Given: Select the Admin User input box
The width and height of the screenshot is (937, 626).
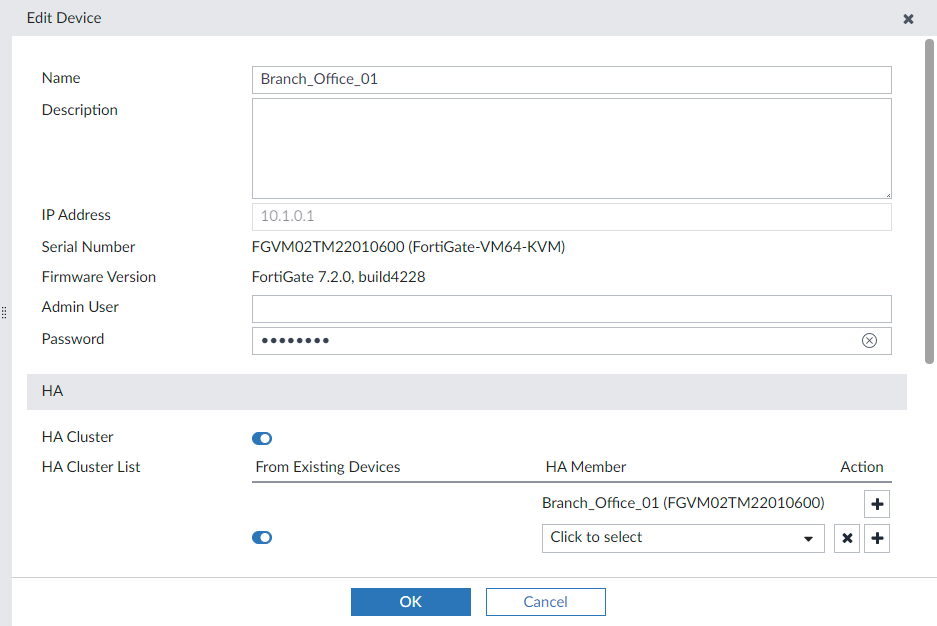Looking at the screenshot, I should 570,308.
